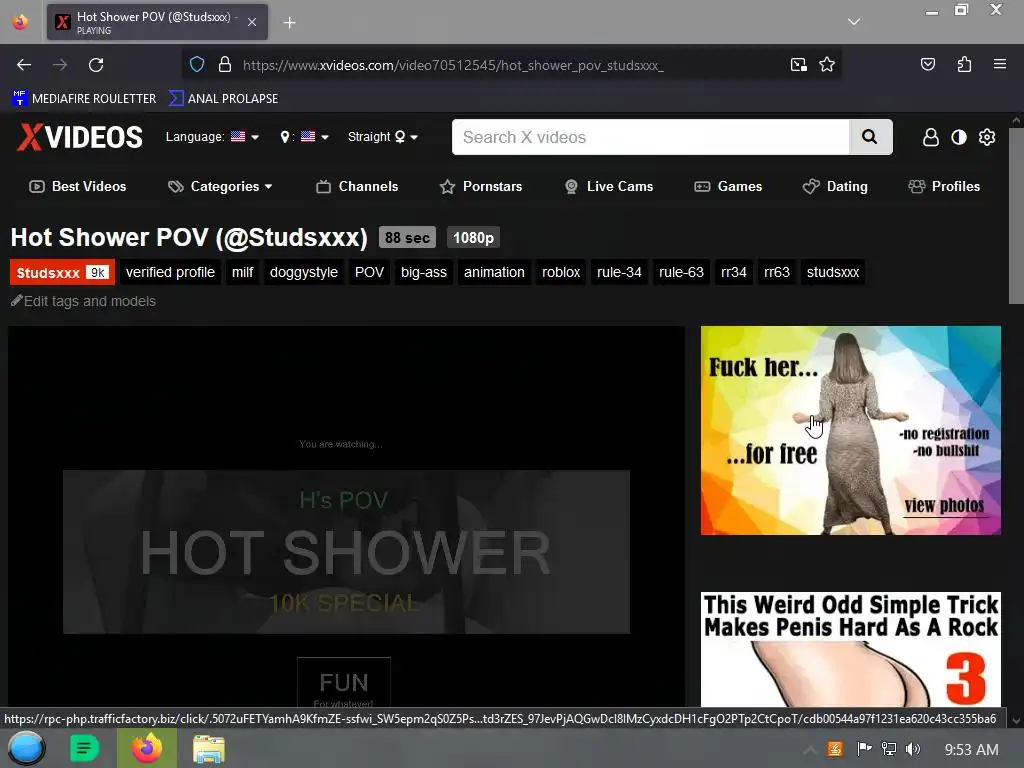Click the lowercase studsxxx tag
The image size is (1024, 768).
[833, 272]
